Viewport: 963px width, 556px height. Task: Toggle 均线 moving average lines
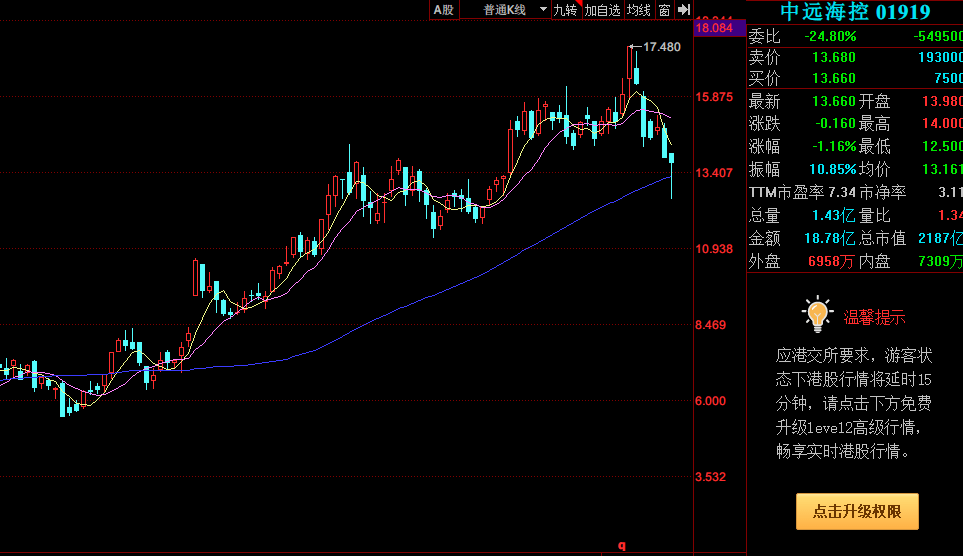point(639,10)
